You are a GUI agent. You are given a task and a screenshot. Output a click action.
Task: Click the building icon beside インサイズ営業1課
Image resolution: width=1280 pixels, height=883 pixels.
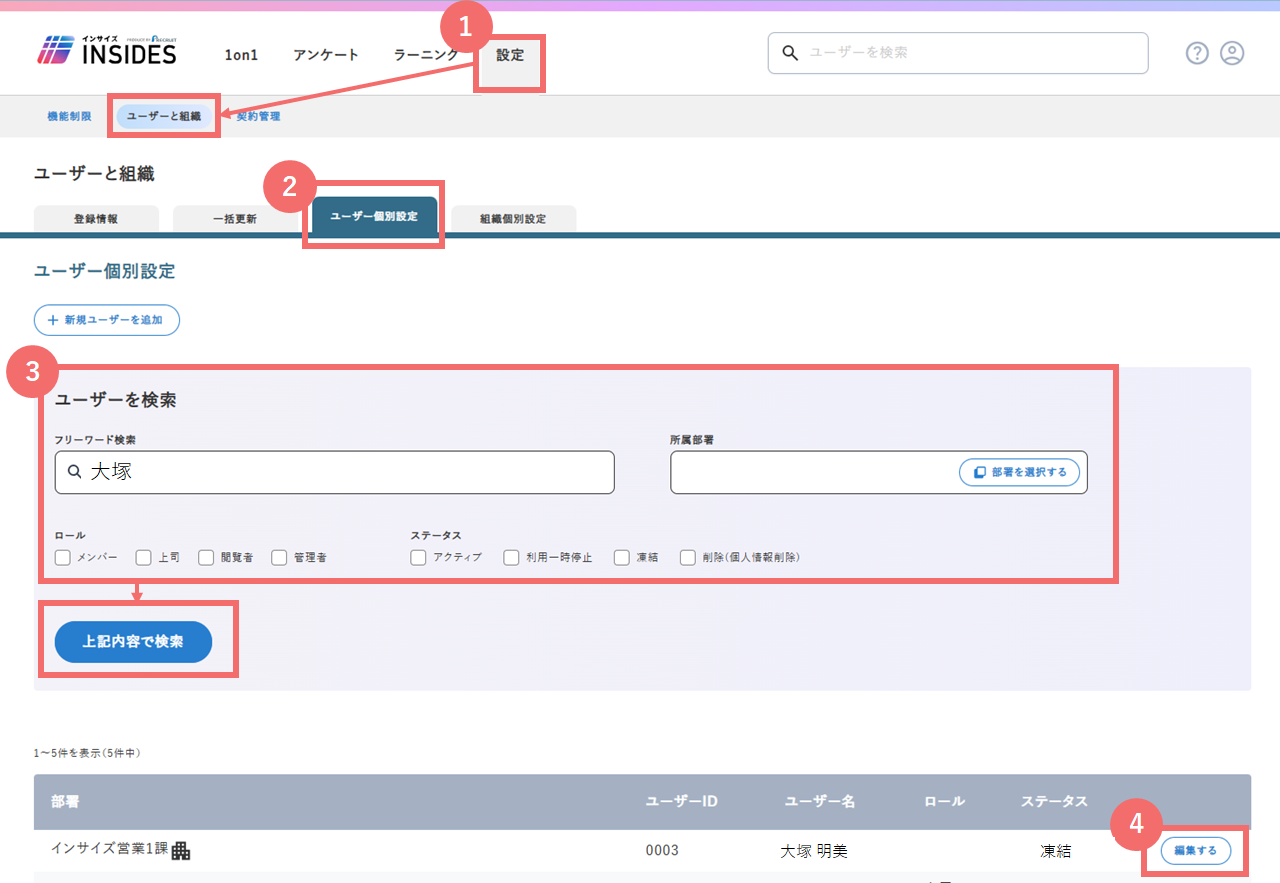tap(181, 851)
